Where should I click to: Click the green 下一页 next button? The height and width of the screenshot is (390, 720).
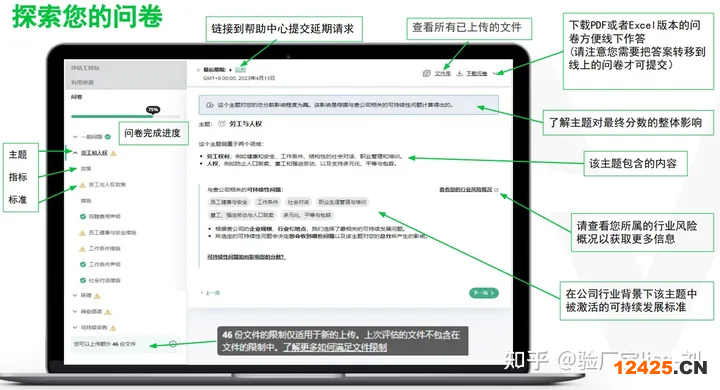(x=484, y=293)
